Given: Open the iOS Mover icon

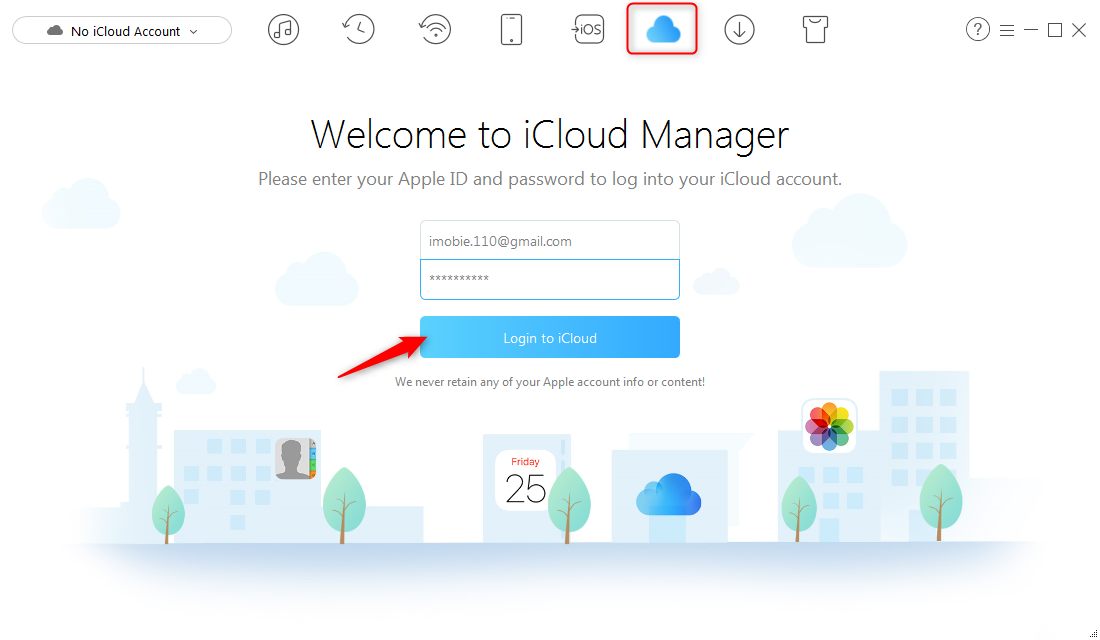Looking at the screenshot, I should click(587, 29).
